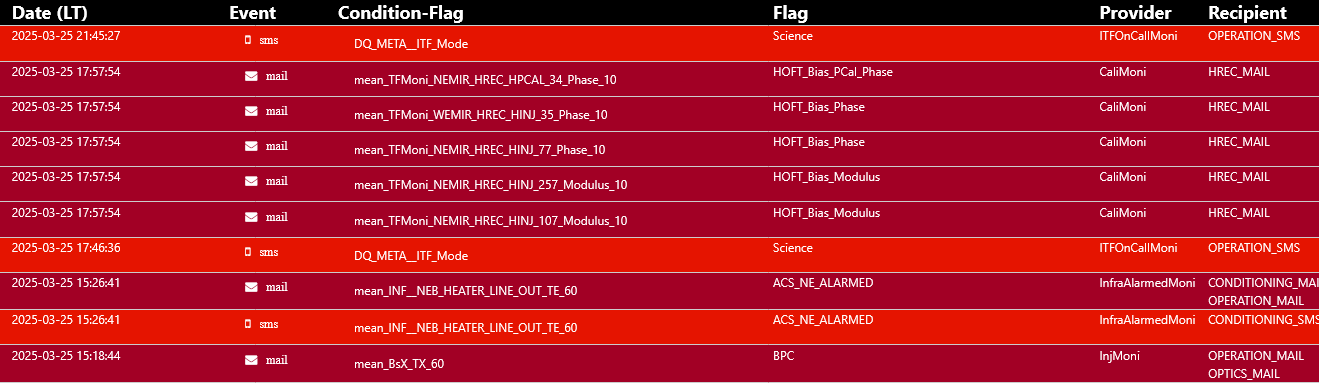This screenshot has width=1319, height=388.
Task: Click the sms icon for NEB_HEATER_LINE row
Action: [249, 324]
